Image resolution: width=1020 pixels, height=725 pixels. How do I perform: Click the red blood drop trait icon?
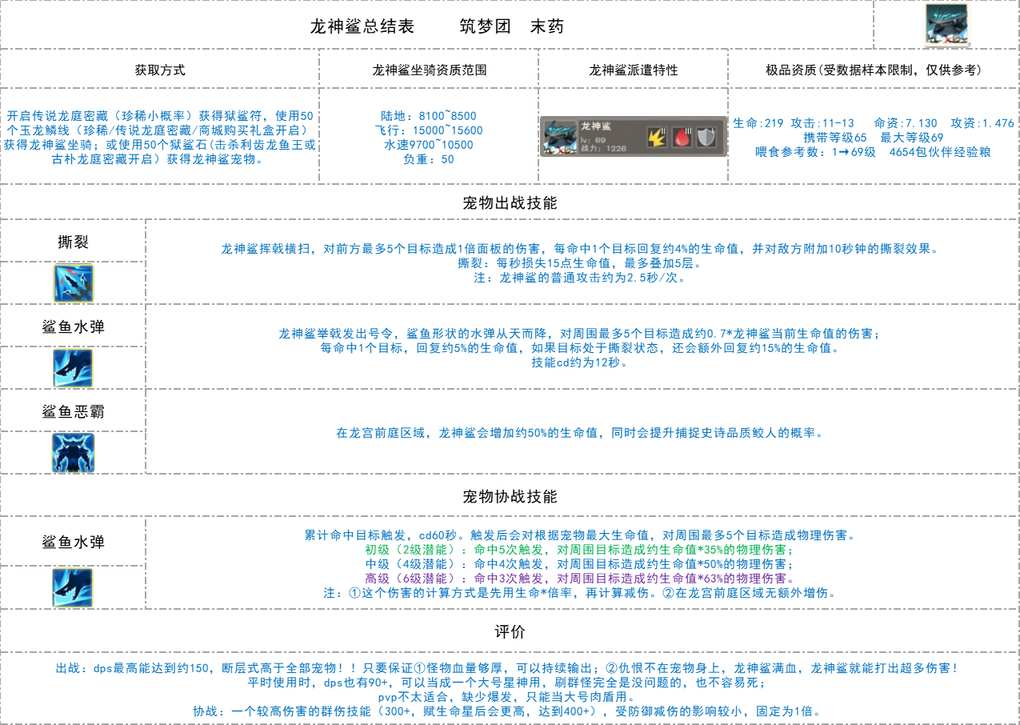[682, 137]
